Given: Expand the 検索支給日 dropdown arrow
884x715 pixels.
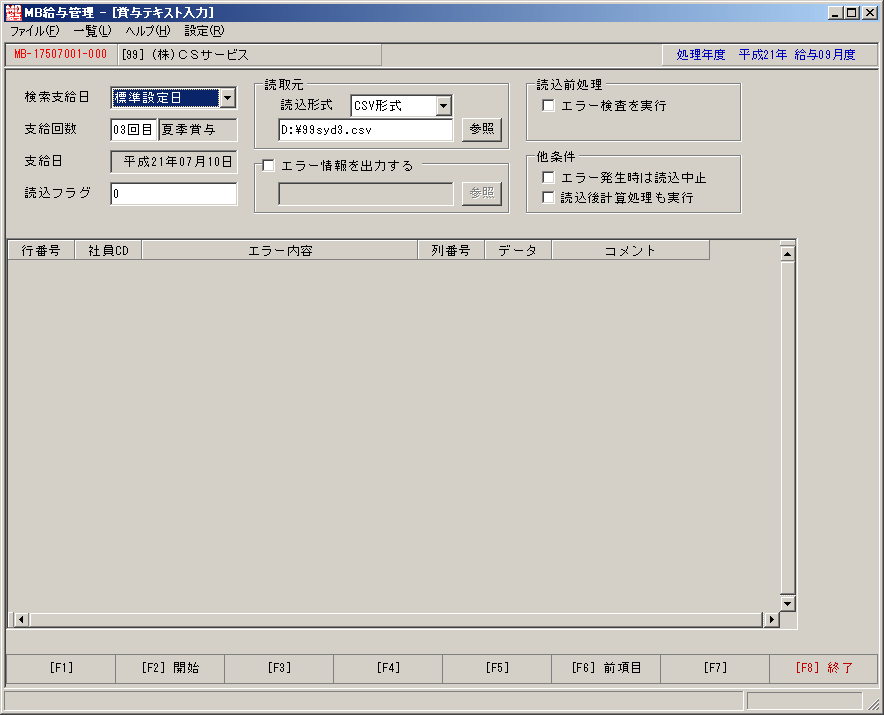Looking at the screenshot, I should click(227, 98).
